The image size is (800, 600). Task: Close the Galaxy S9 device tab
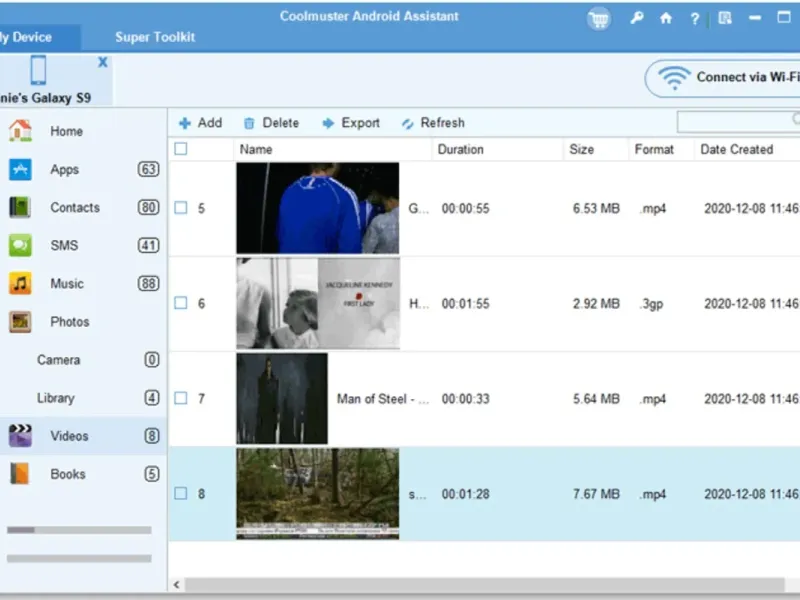(103, 62)
